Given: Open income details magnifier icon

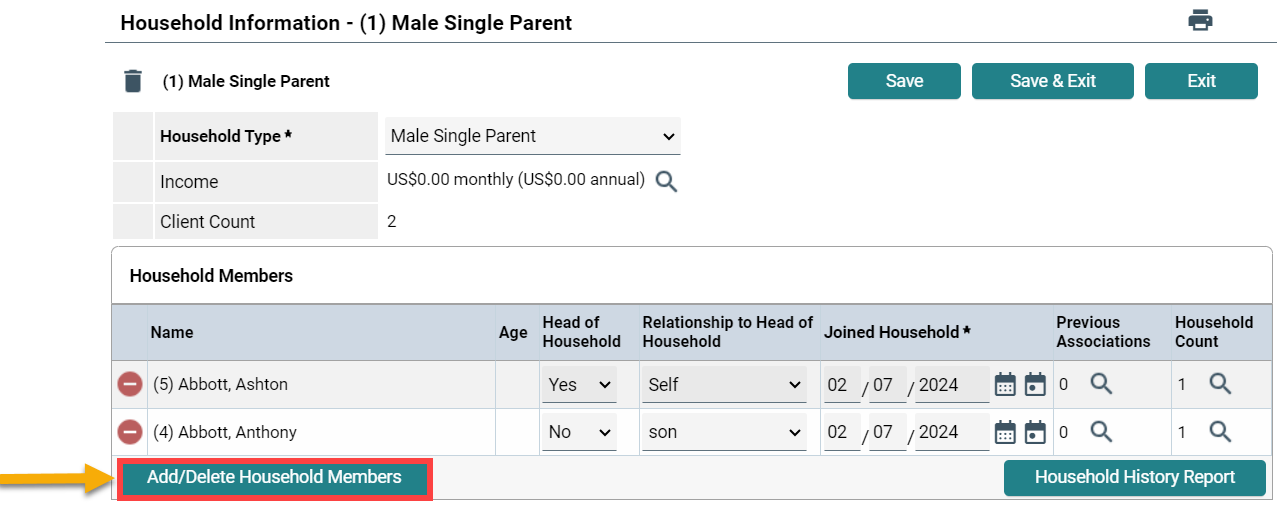Looking at the screenshot, I should (x=666, y=181).
